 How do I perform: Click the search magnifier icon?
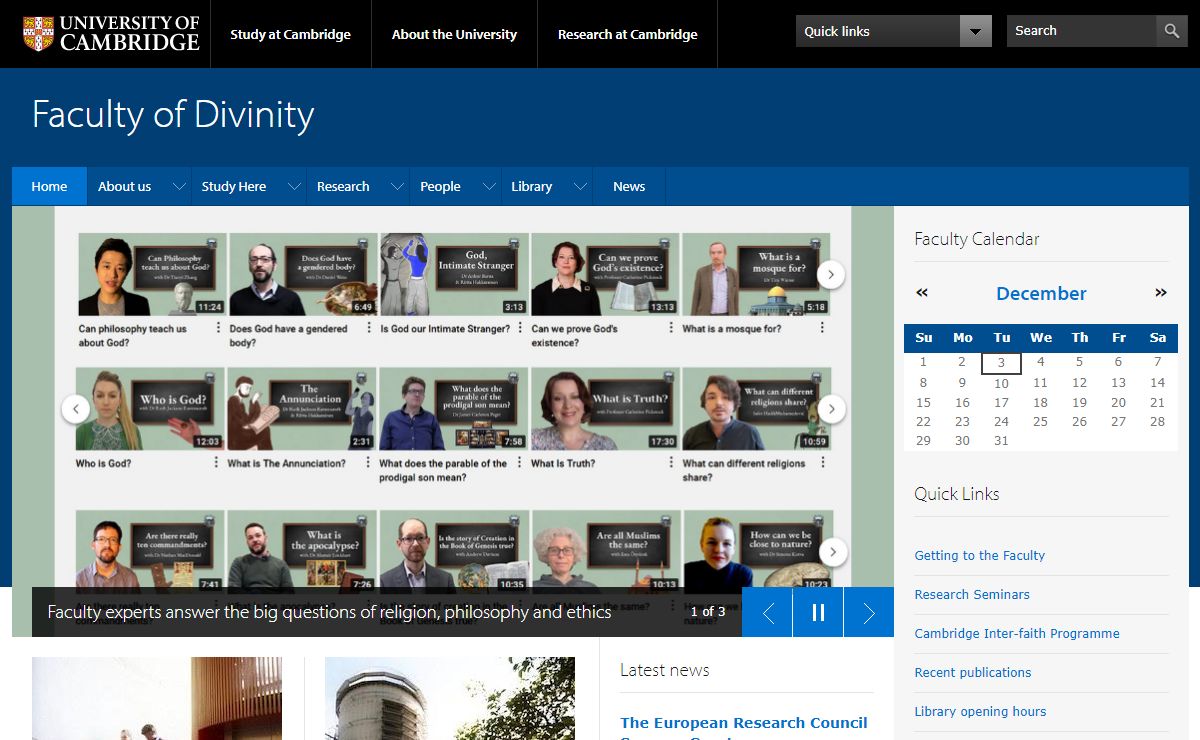click(x=1172, y=31)
